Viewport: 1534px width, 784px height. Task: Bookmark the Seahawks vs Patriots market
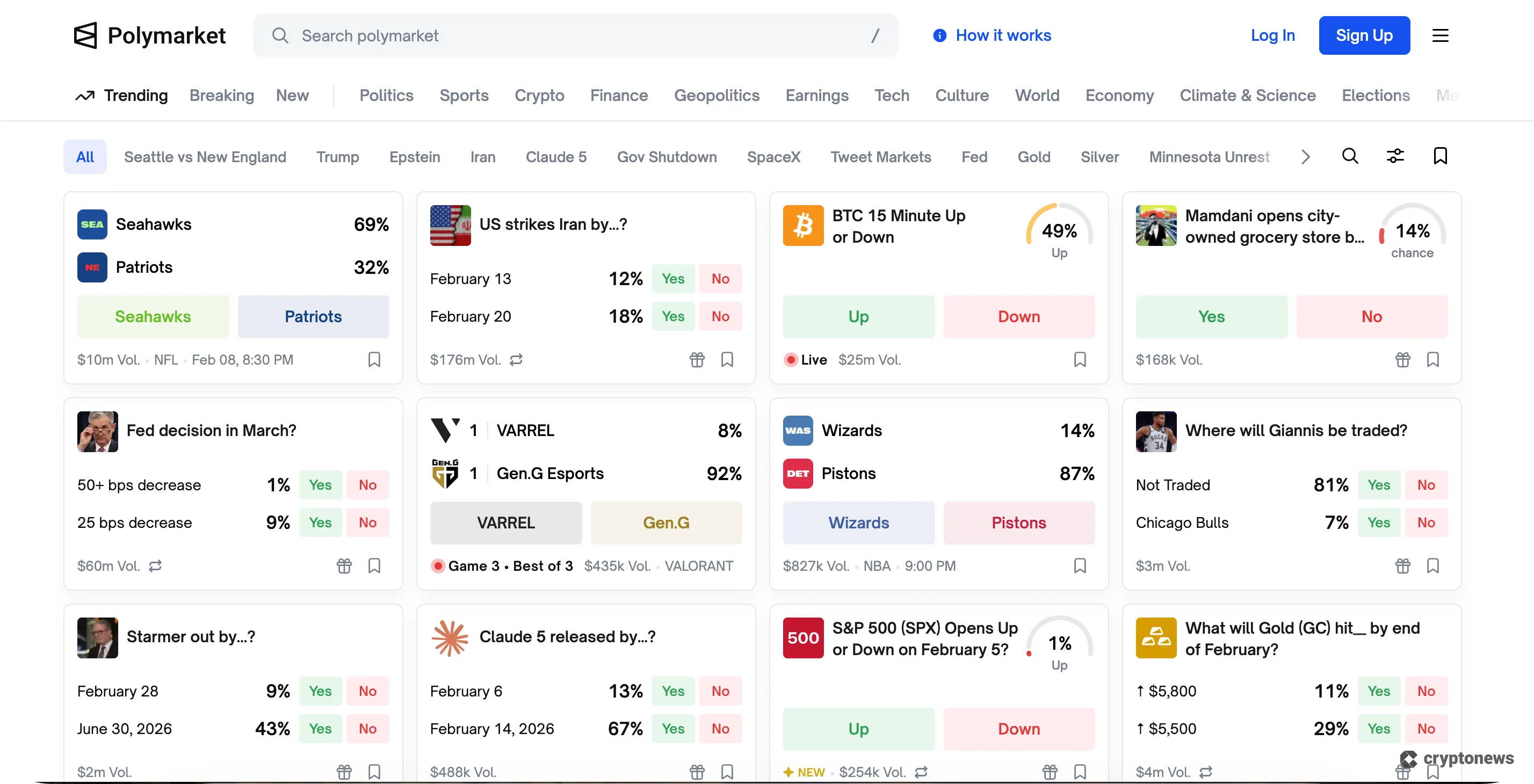pyautogui.click(x=374, y=360)
